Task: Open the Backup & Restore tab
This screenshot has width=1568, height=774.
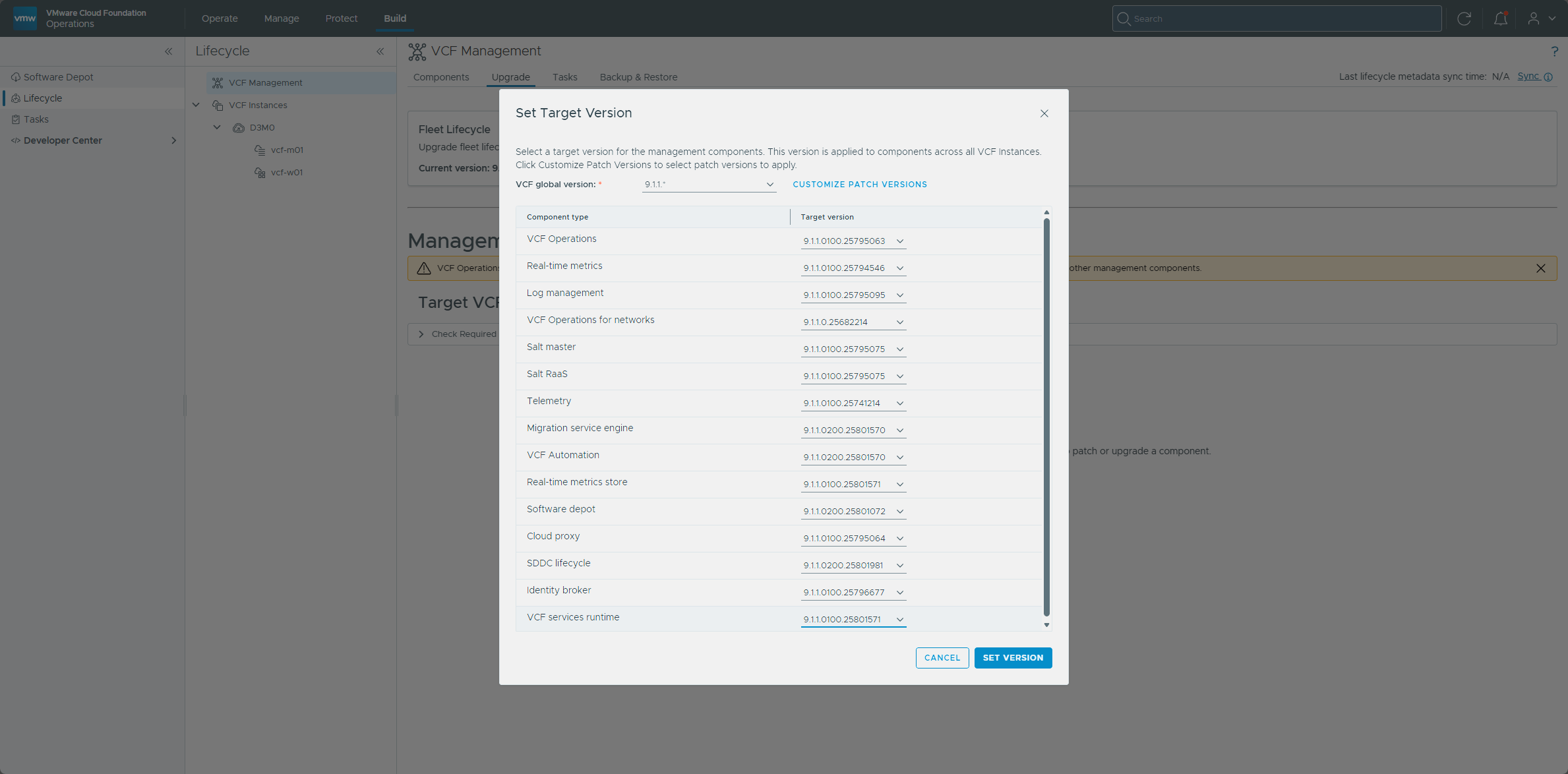Action: (x=638, y=77)
